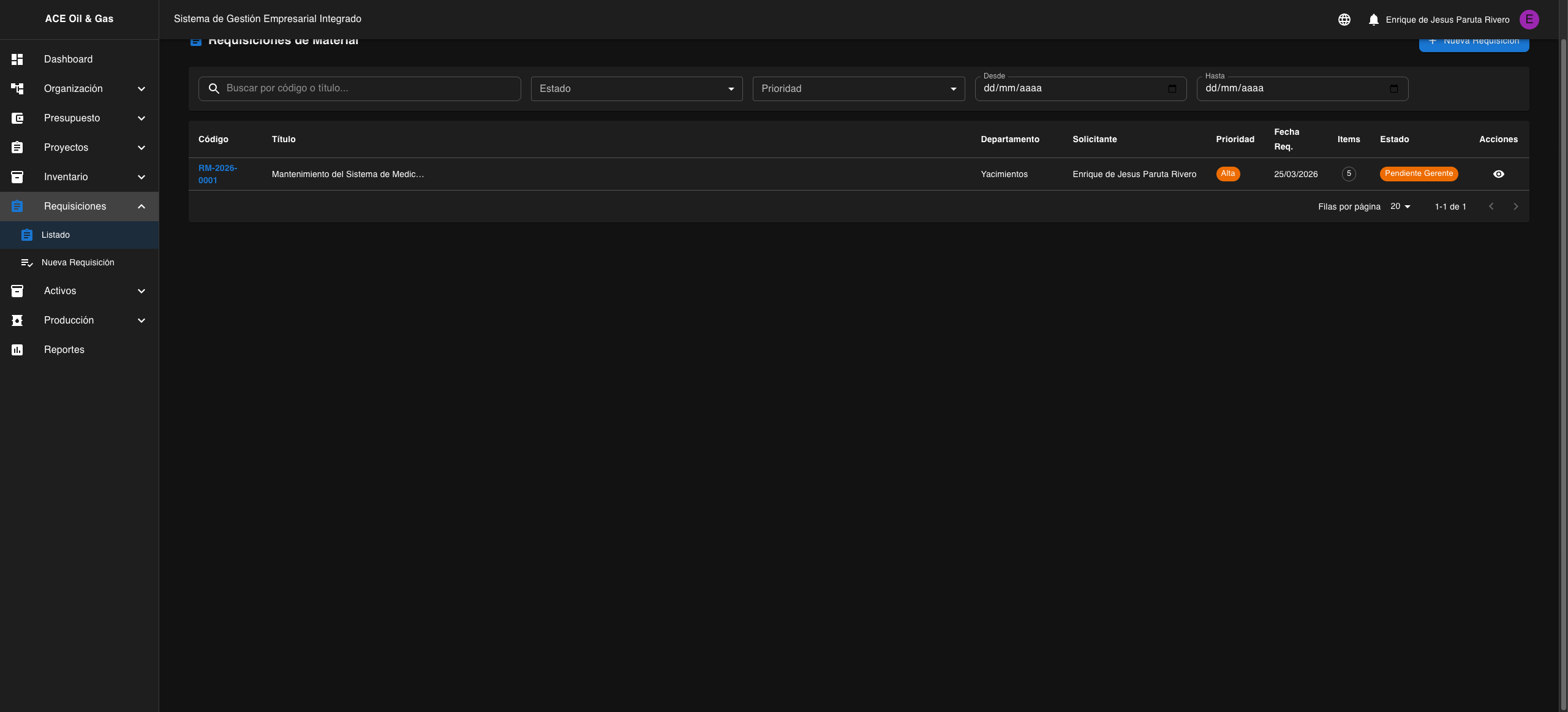Click the Reportes chart icon
This screenshot has width=1568, height=712.
(17, 350)
